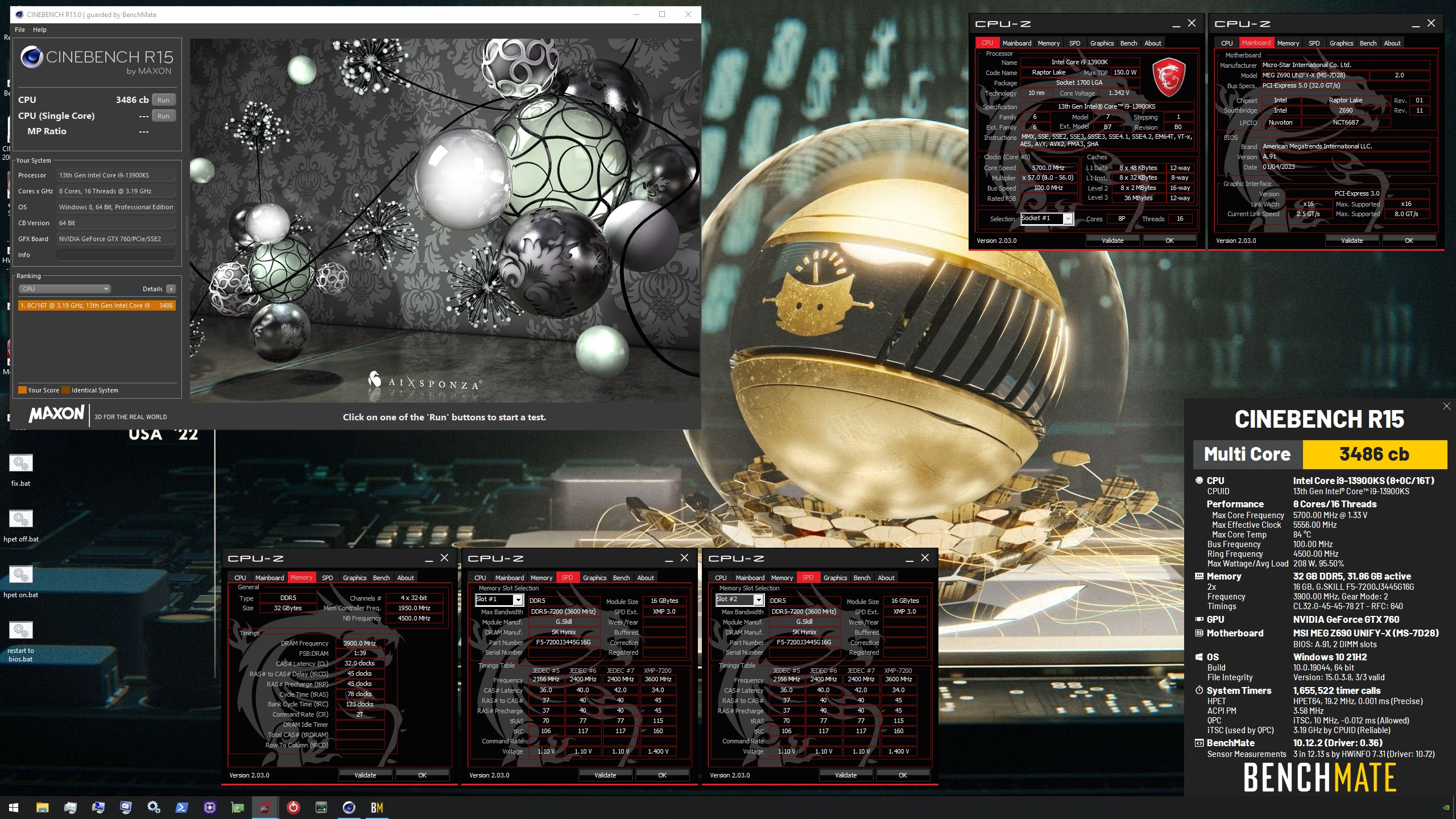Click the gears settings icon in taskbar

pyautogui.click(x=154, y=807)
